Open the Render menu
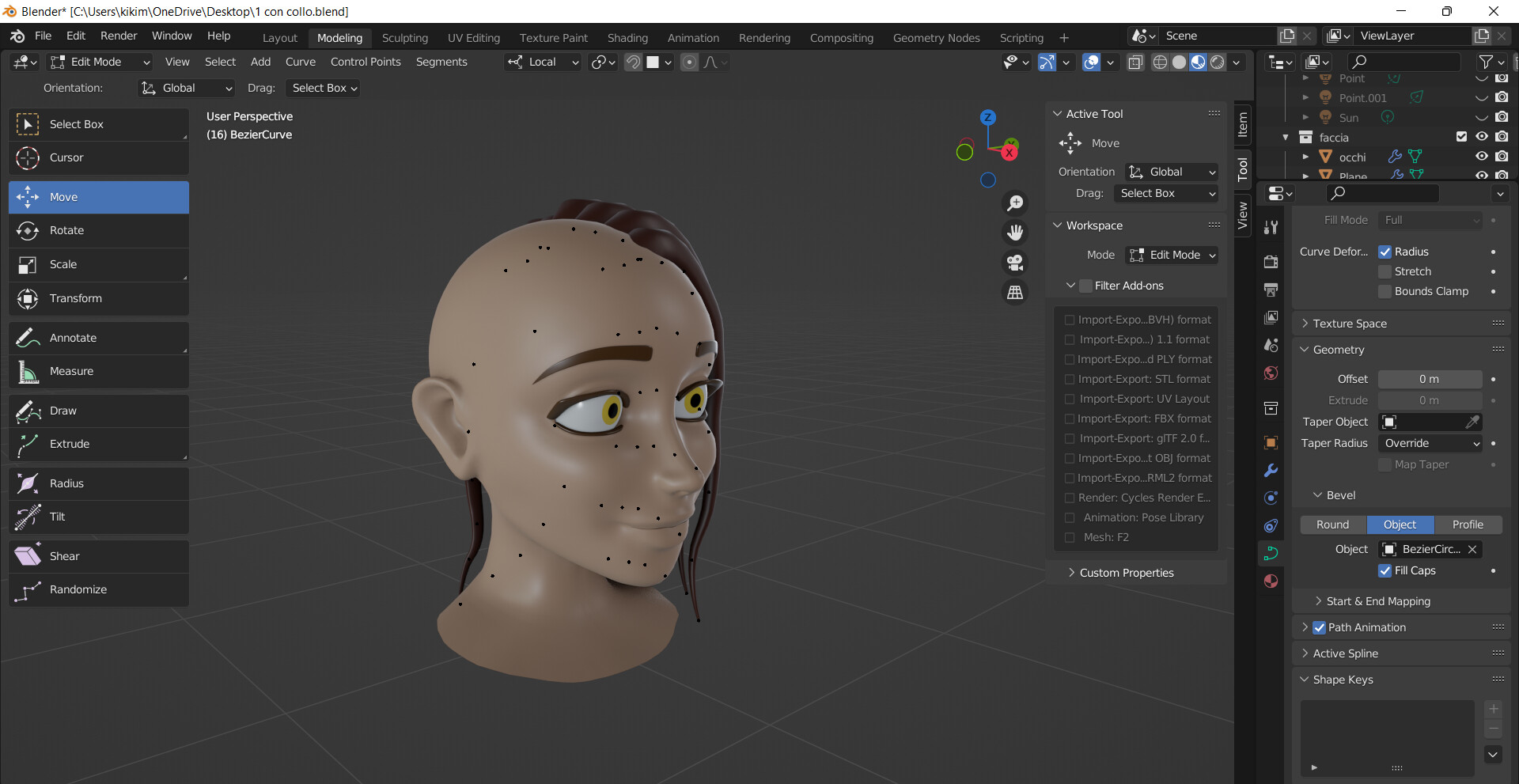The image size is (1519, 784). coord(118,36)
